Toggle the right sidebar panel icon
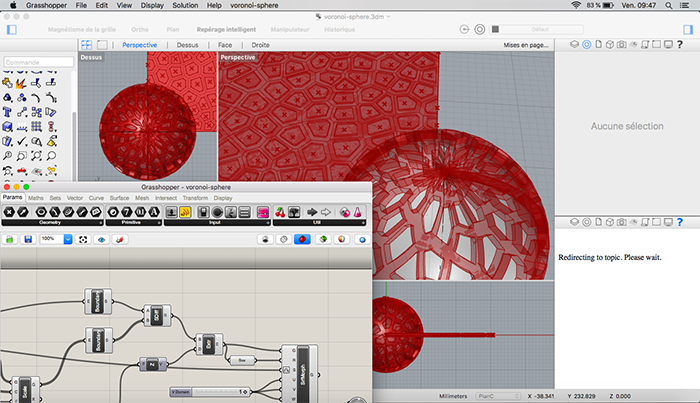700x403 pixels. (688, 29)
